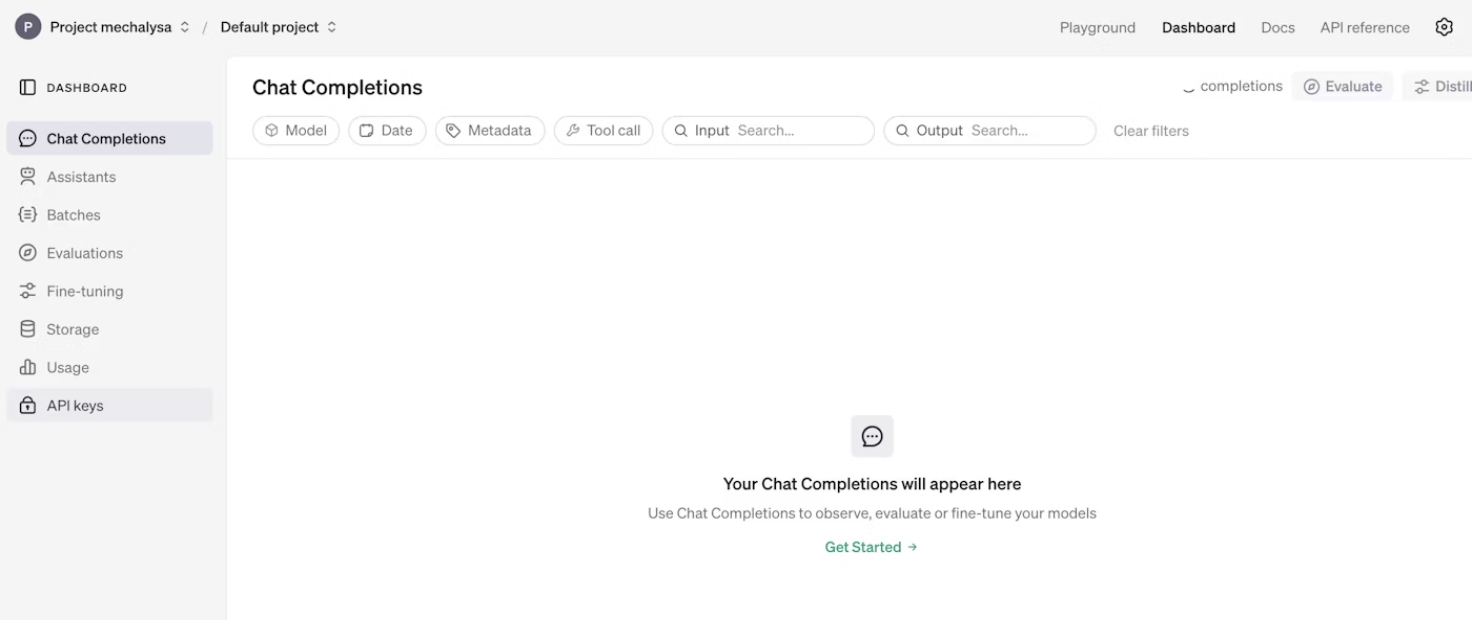Click the Usage bar chart icon

pos(28,367)
